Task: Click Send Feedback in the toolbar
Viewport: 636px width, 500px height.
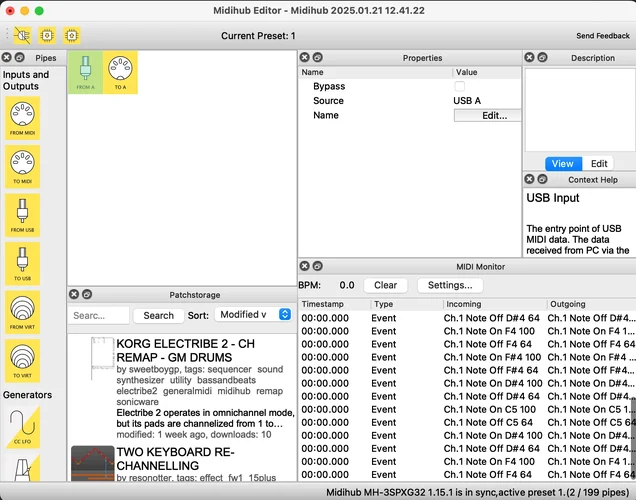Action: click(x=602, y=36)
